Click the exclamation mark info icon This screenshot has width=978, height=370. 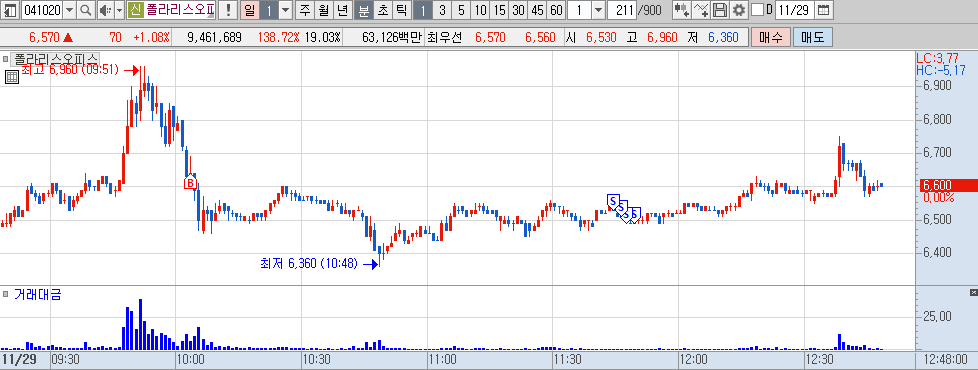coord(228,10)
